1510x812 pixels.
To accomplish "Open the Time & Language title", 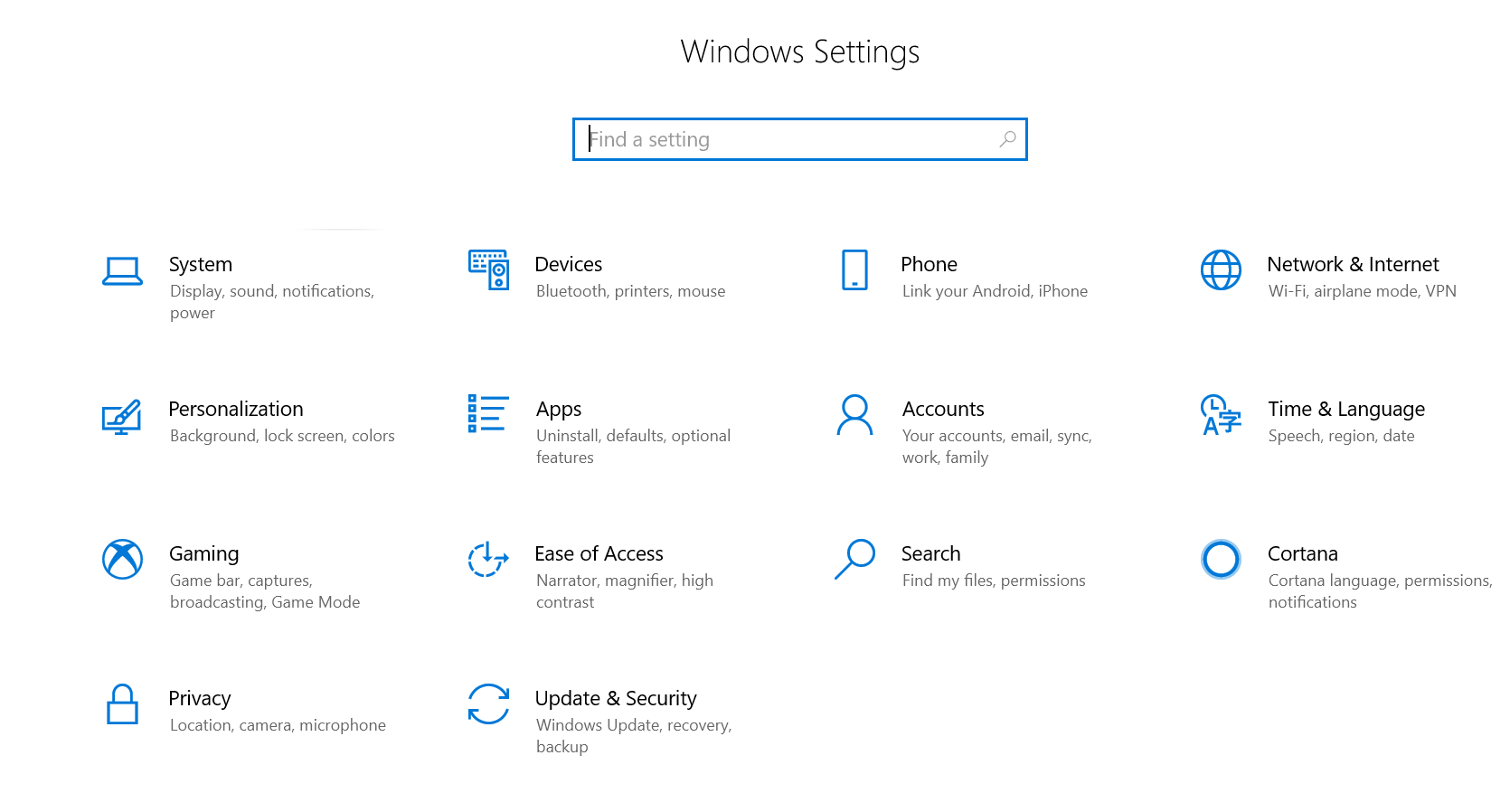I will click(x=1346, y=410).
